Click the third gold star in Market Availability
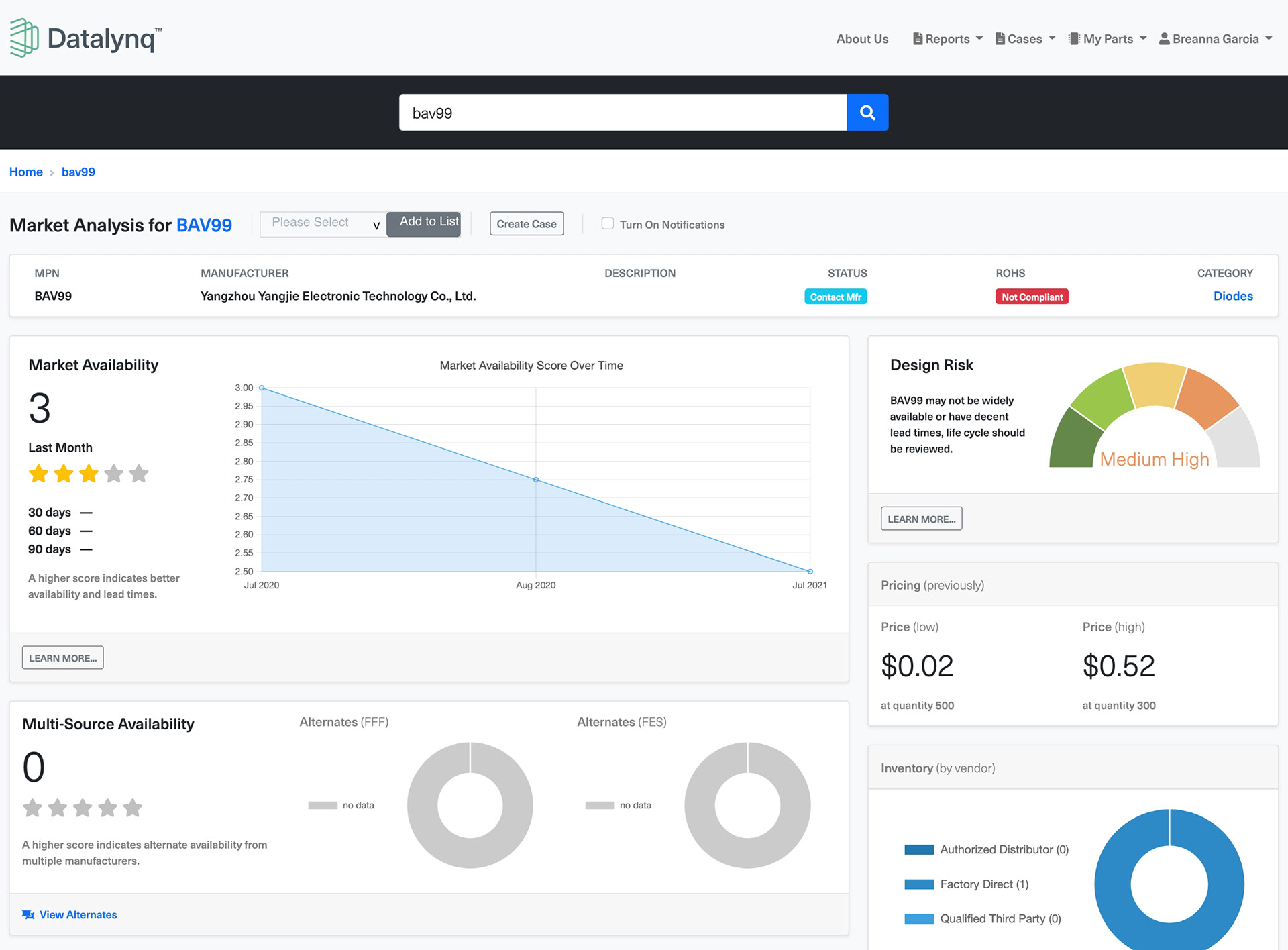This screenshot has width=1288, height=950. pyautogui.click(x=89, y=474)
